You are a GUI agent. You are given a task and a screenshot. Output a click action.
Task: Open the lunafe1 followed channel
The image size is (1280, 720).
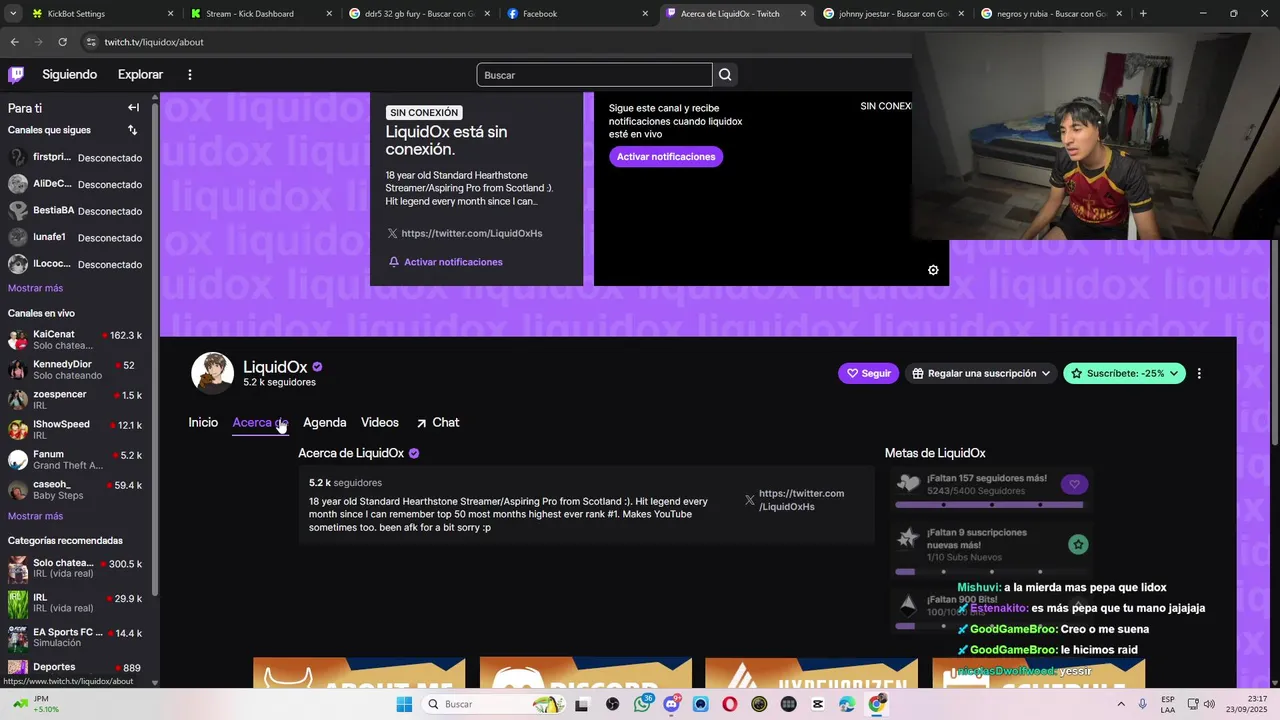[76, 237]
